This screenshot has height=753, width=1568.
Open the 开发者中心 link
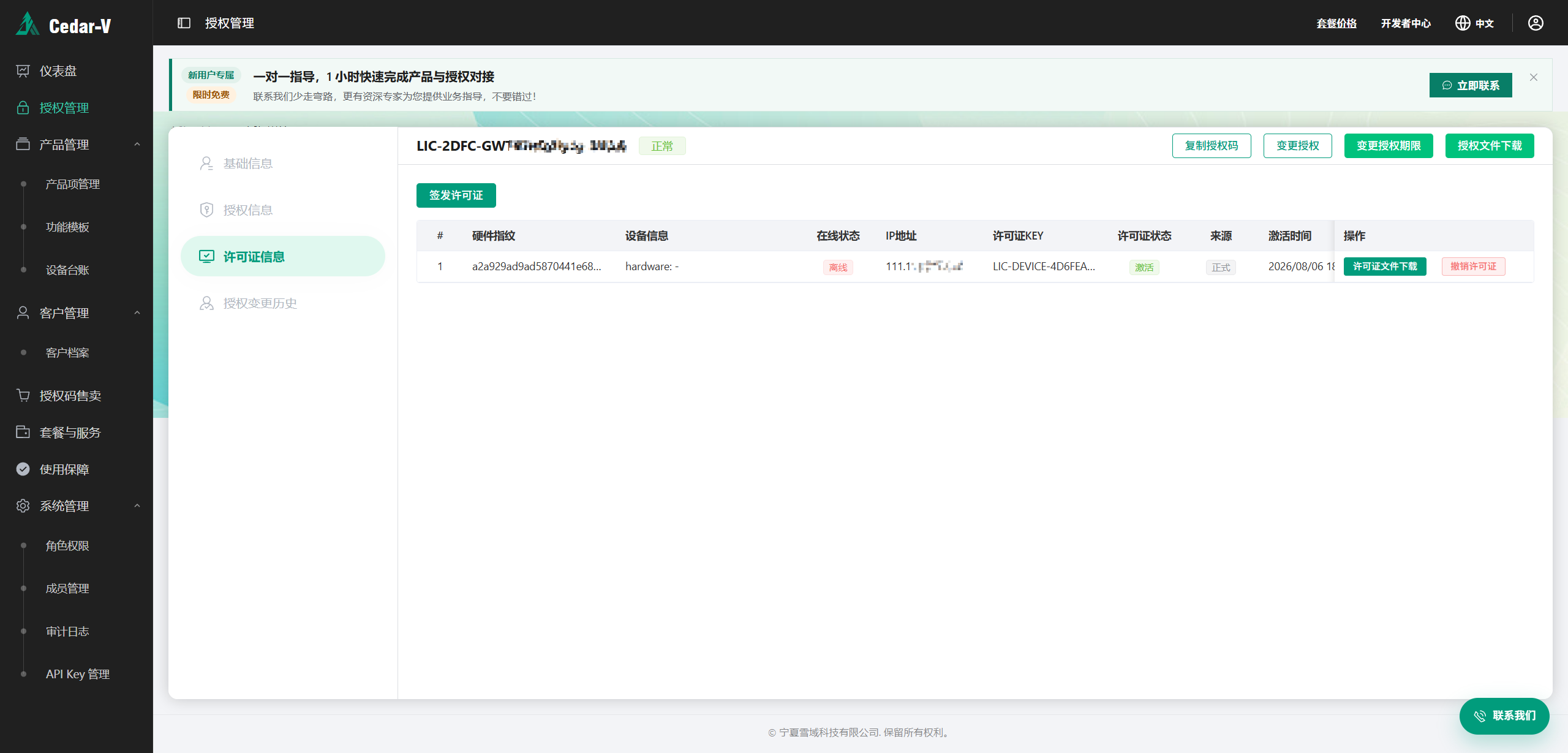pos(1406,23)
